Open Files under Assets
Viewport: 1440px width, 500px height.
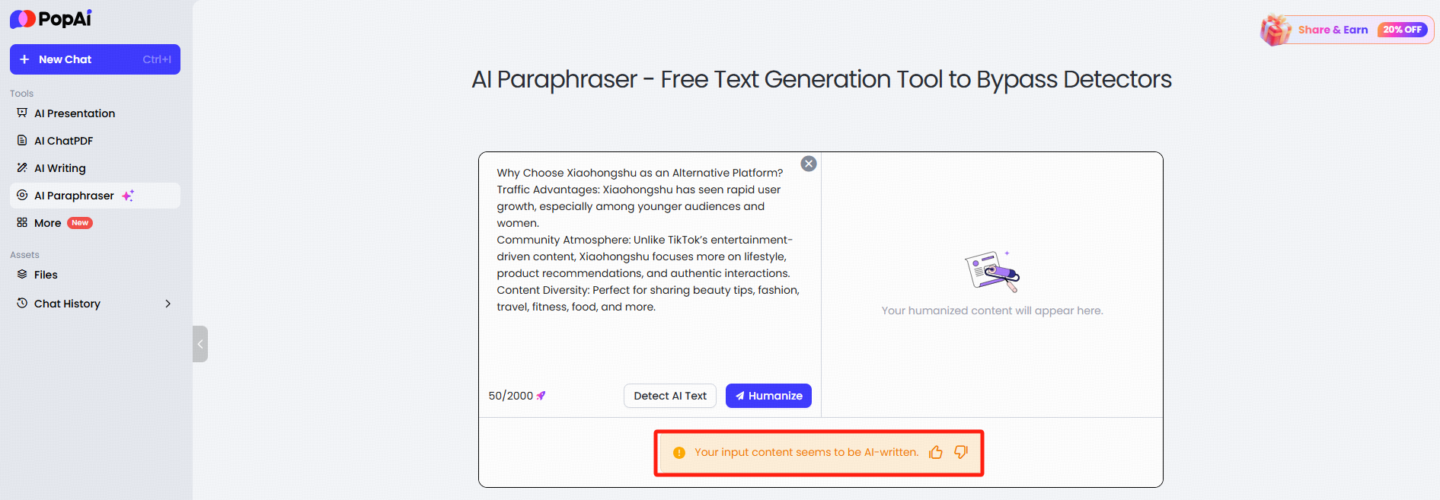point(95,274)
